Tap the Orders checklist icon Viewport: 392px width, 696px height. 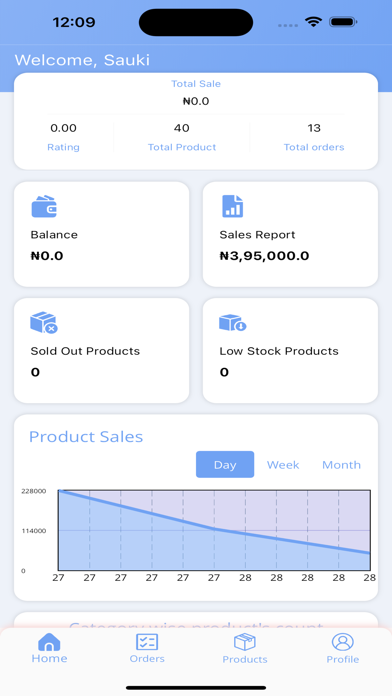click(147, 642)
